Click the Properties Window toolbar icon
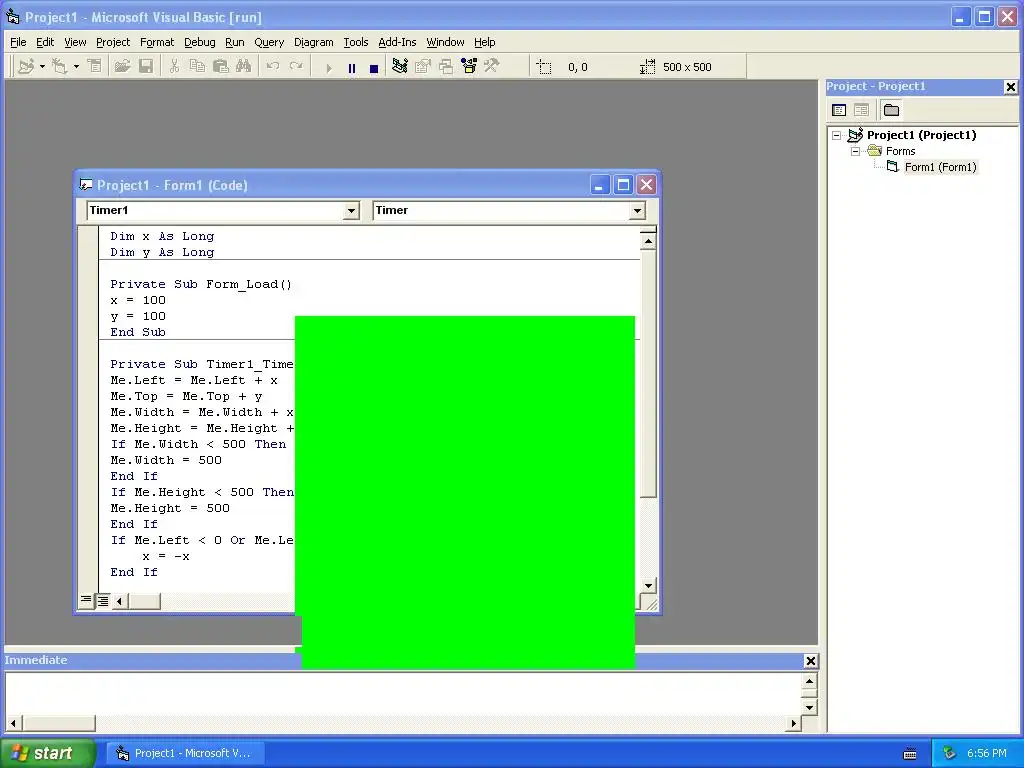Screen dimensions: 1024x768 click(423, 67)
